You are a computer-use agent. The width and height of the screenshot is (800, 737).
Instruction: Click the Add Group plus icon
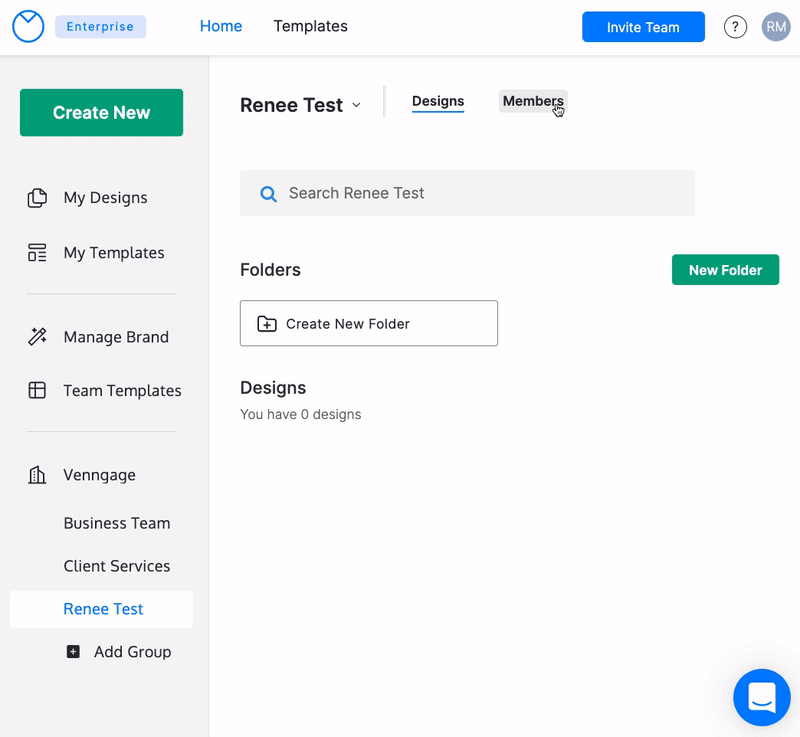pyautogui.click(x=73, y=652)
